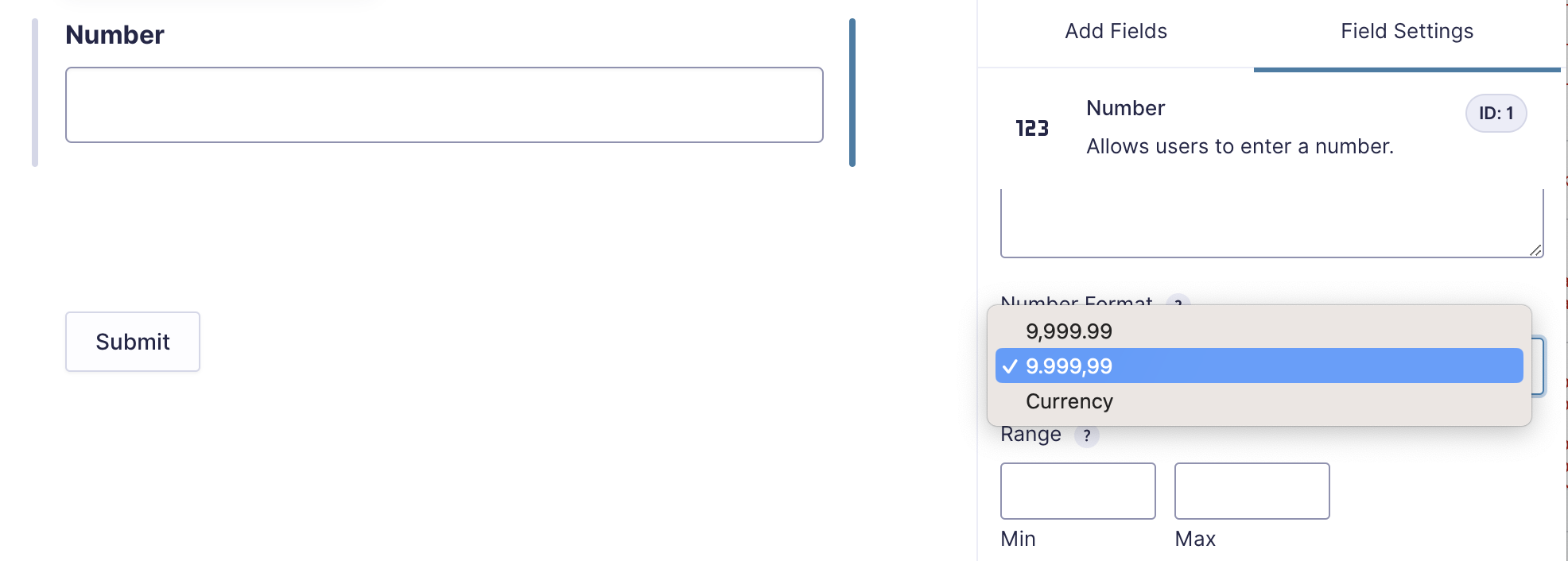Open the Range help question mark
The width and height of the screenshot is (1568, 561).
click(1086, 435)
